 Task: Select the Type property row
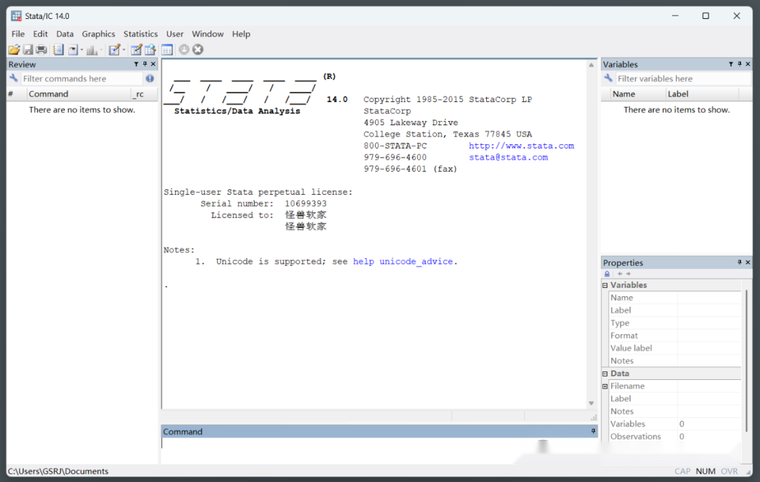(674, 323)
